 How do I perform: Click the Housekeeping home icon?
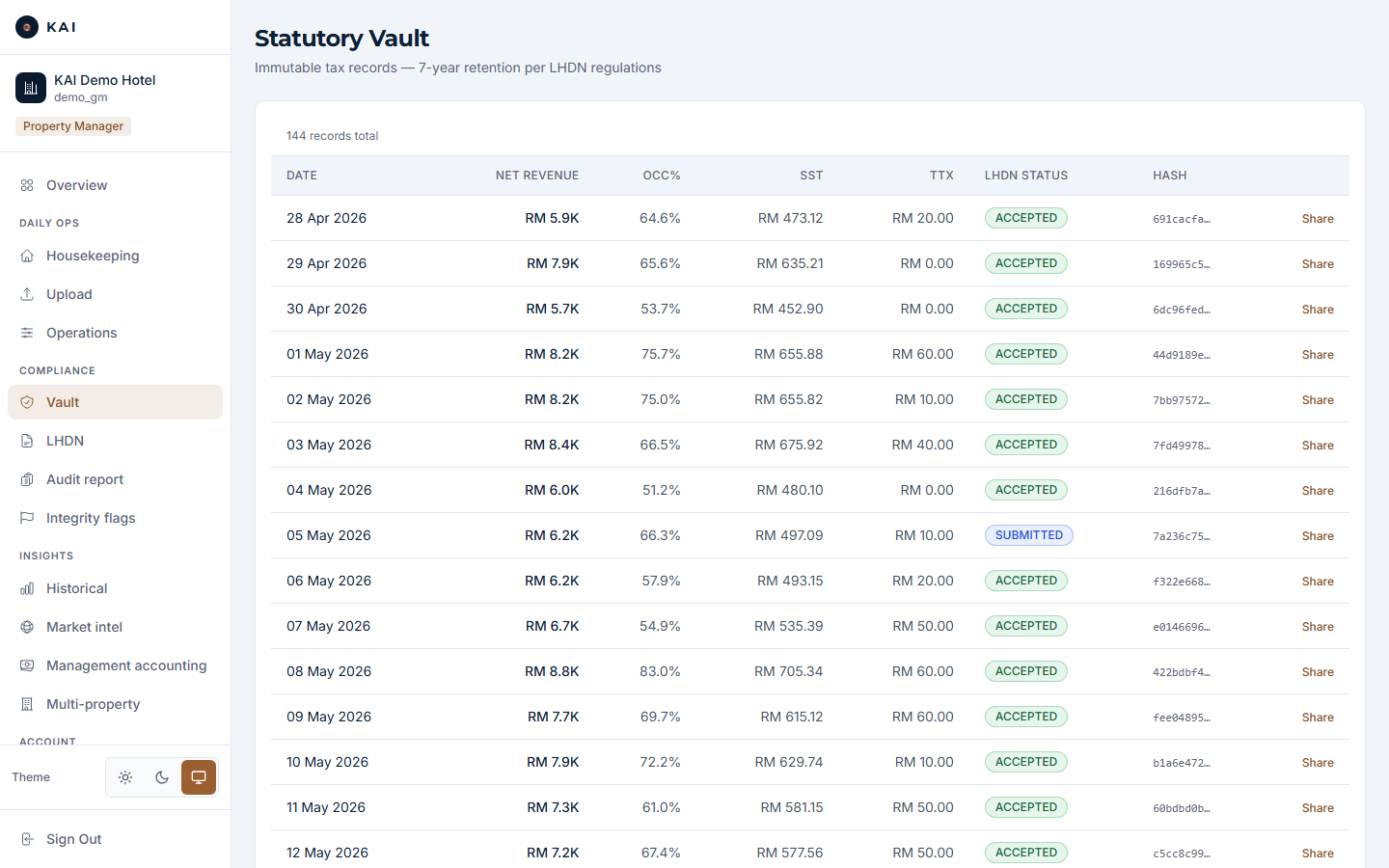pos(27,256)
